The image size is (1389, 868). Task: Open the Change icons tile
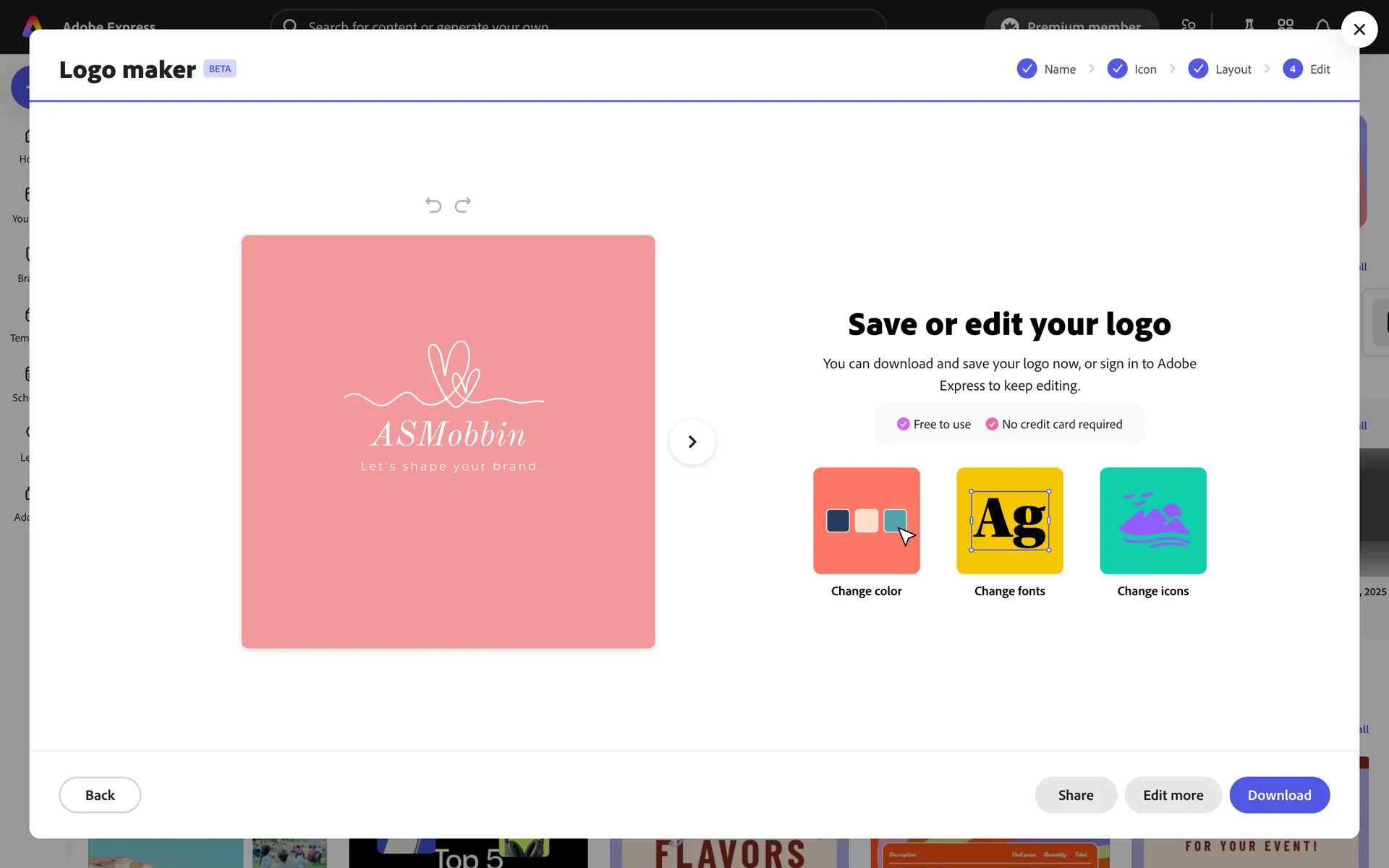click(x=1152, y=521)
